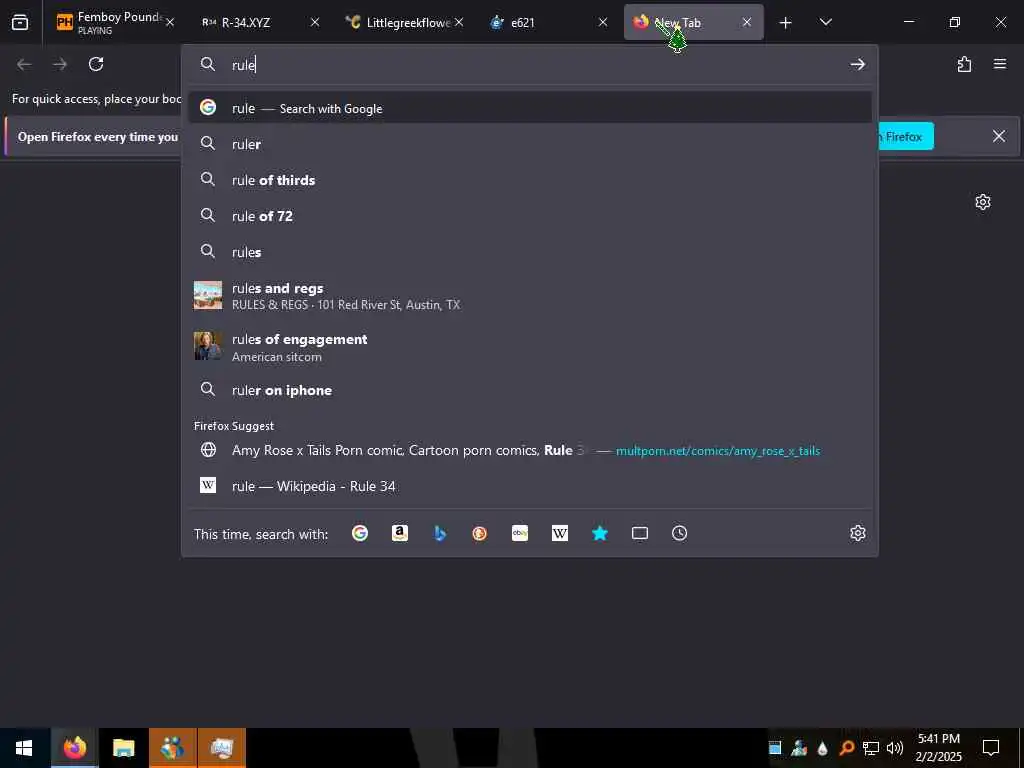Open Firefox View from the tab strip
This screenshot has height=768, width=1024.
(x=20, y=22)
